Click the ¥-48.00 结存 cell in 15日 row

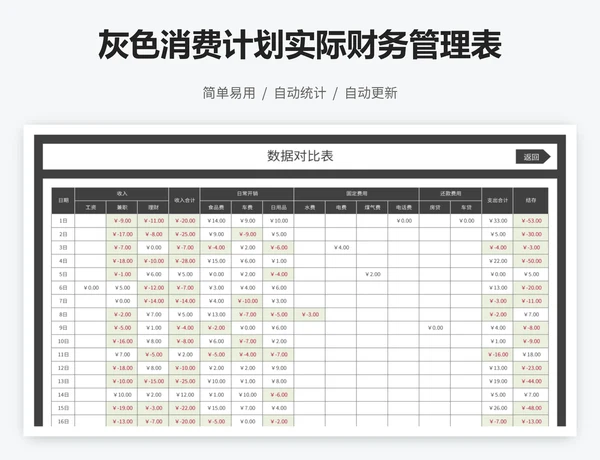(531, 408)
